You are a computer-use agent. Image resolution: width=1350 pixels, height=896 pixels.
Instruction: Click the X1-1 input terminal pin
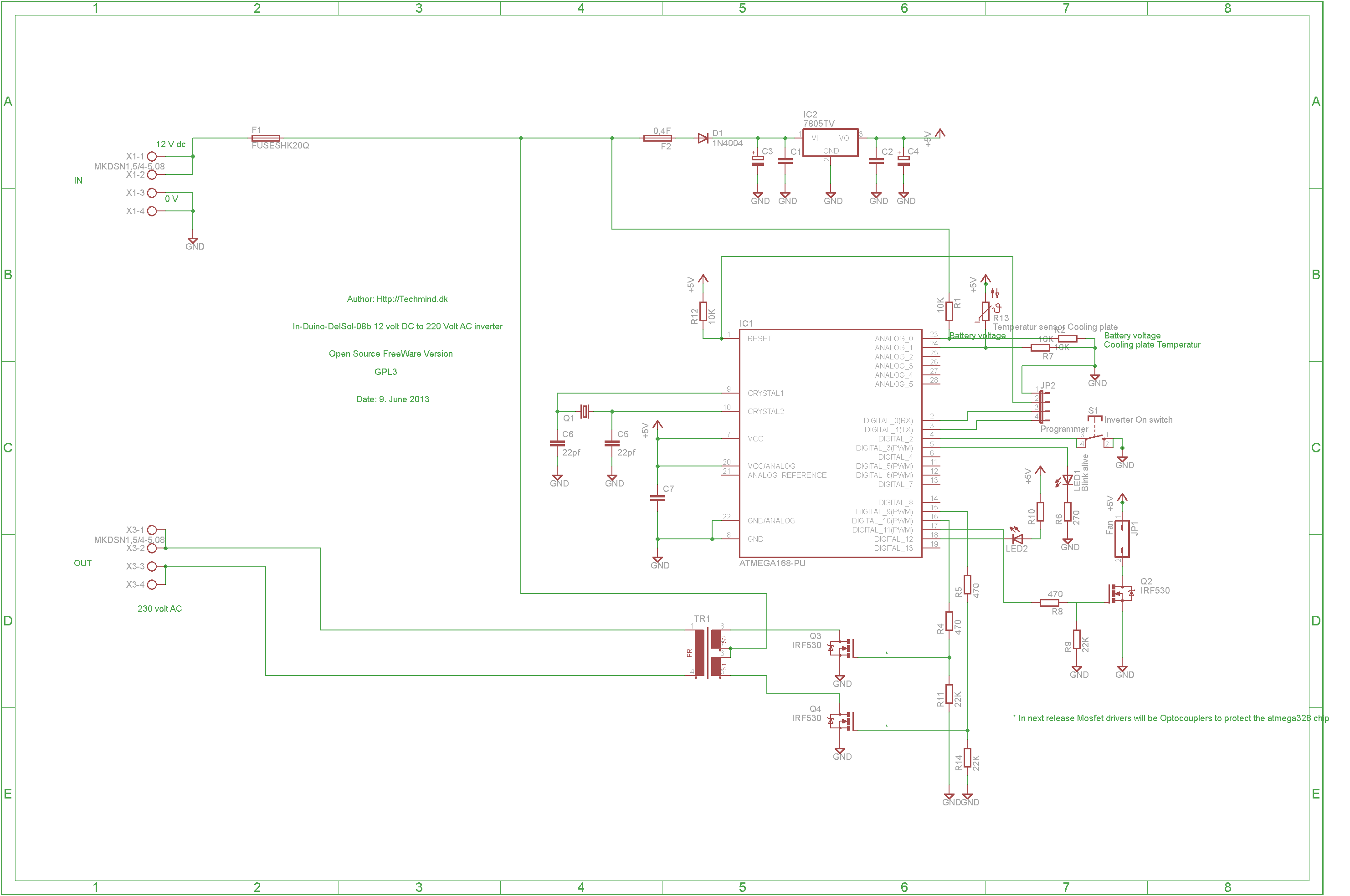(x=152, y=156)
